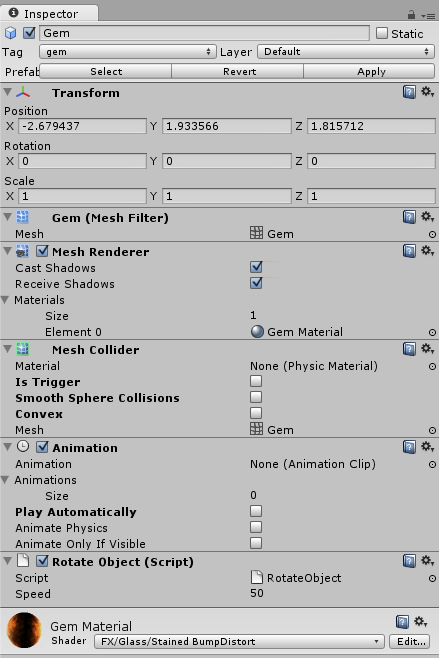
Task: Open Mesh Filter gear menu
Action: 427,217
